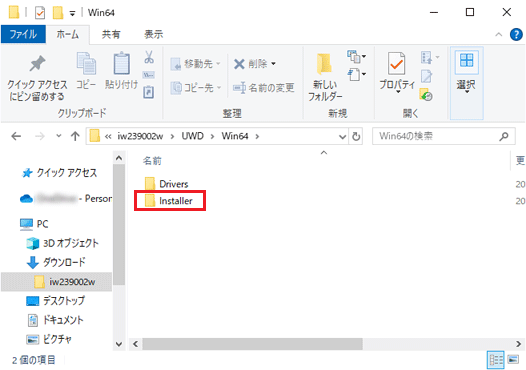Refresh the current folder
This screenshot has height=370, width=526.
pos(356,137)
